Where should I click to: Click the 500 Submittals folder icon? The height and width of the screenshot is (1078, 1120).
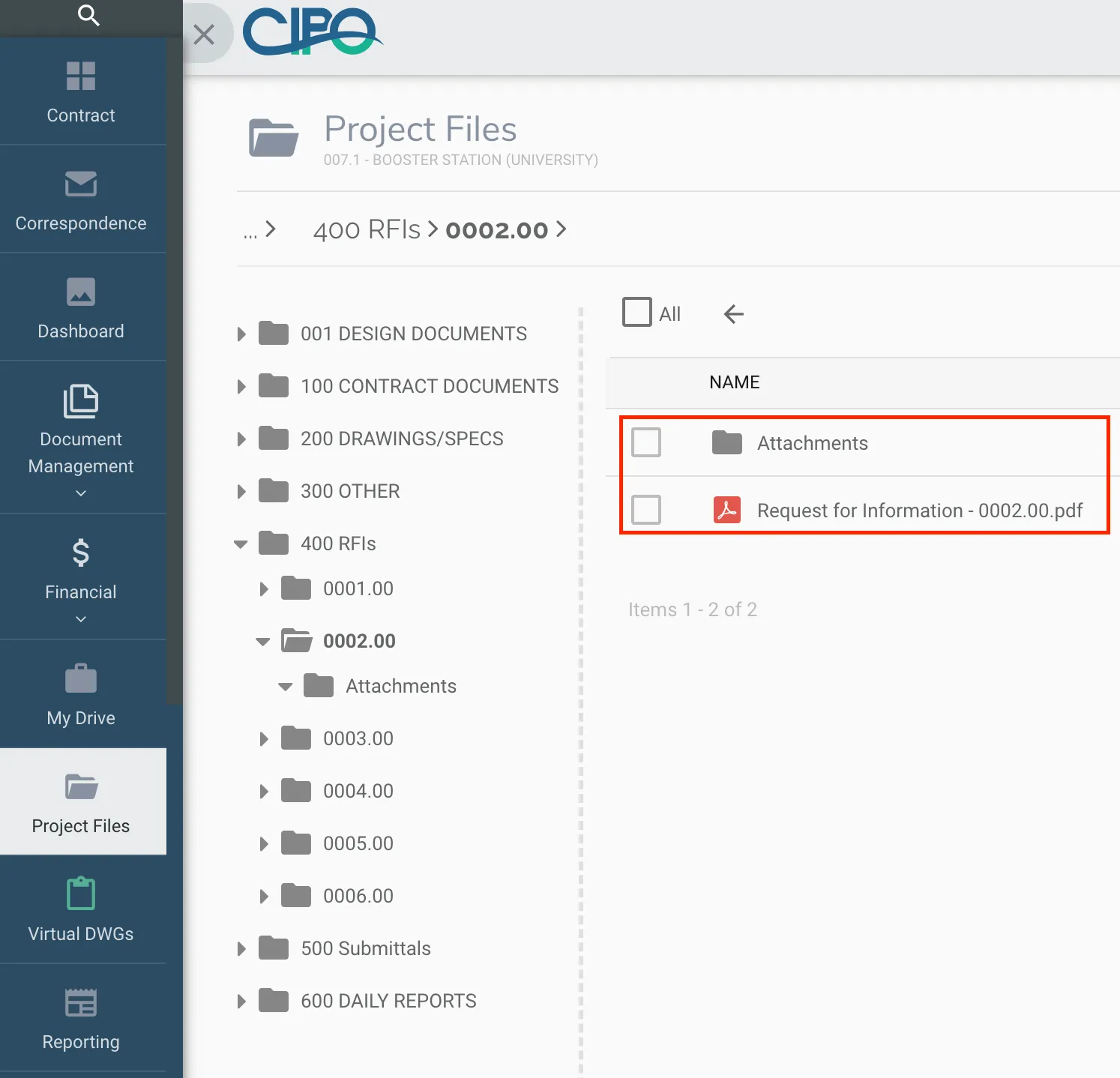(x=274, y=948)
